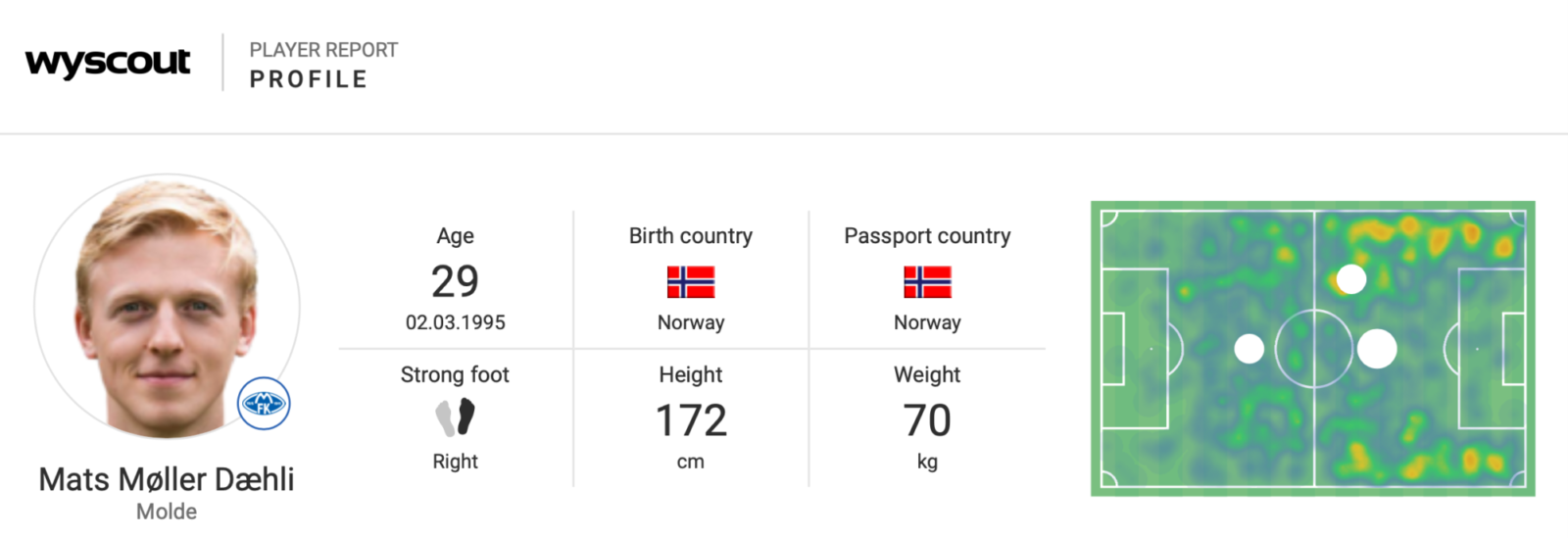Click the Birth country Norway flag

pos(691,282)
